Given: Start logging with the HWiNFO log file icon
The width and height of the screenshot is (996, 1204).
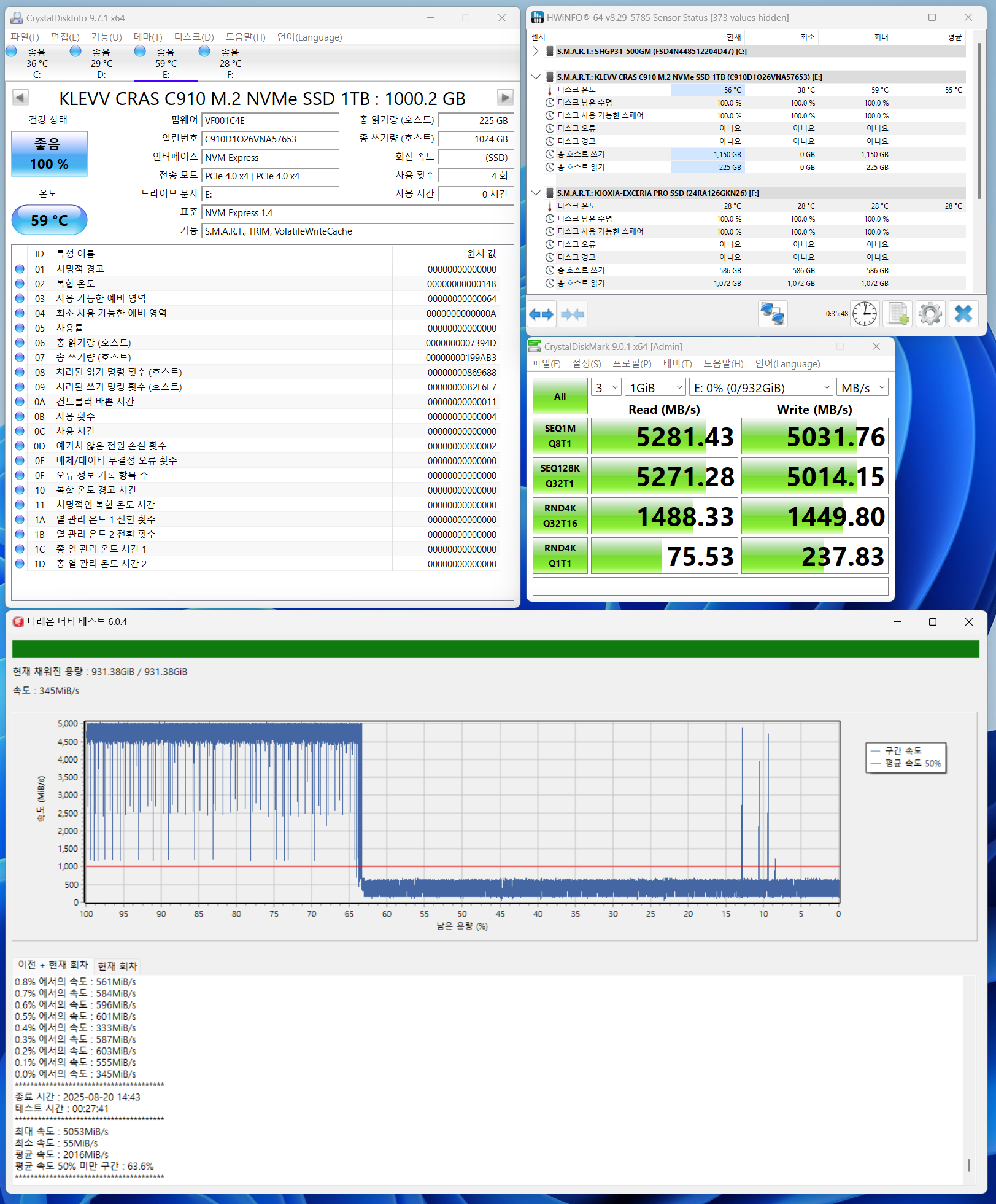Looking at the screenshot, I should (x=898, y=314).
